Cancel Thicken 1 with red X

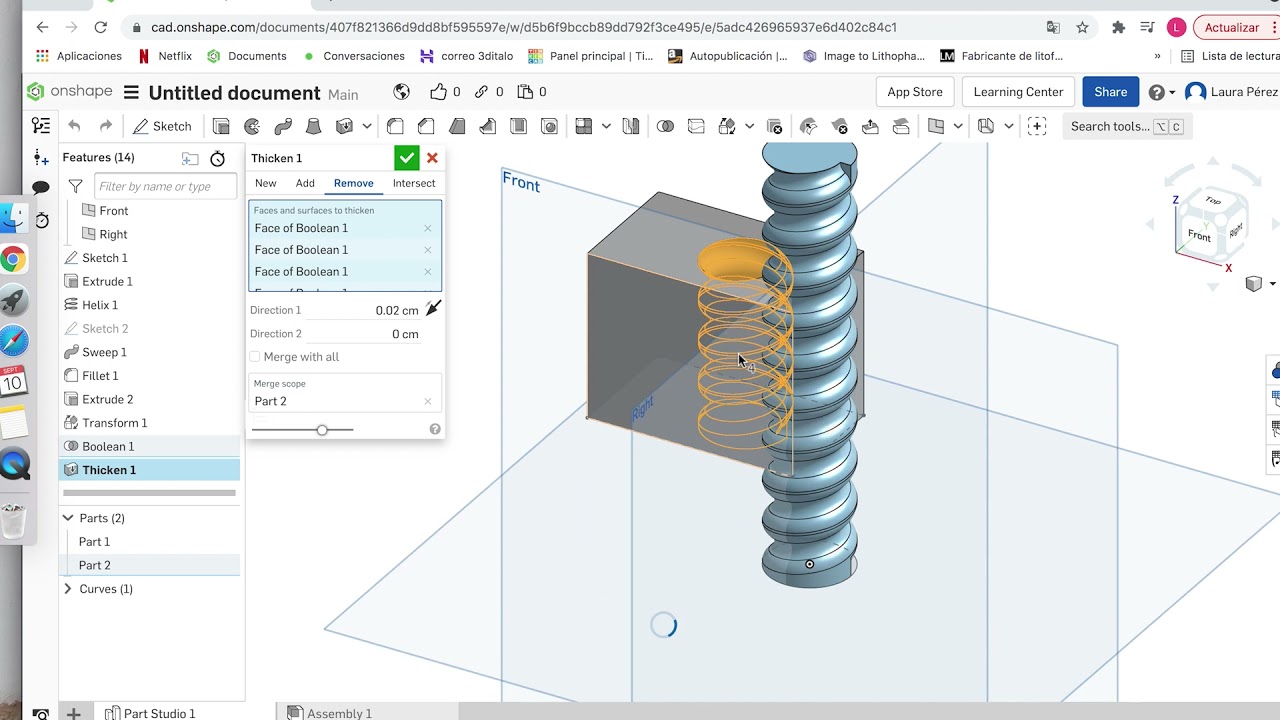[432, 158]
